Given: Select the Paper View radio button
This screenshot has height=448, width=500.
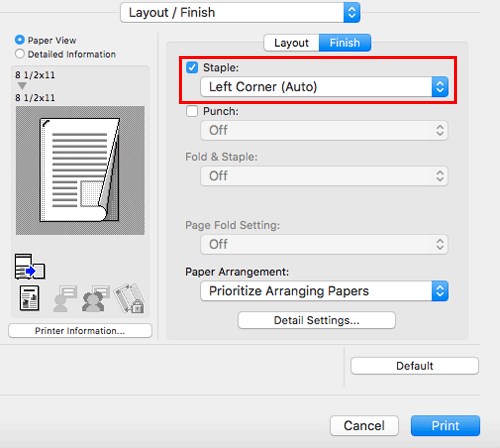Looking at the screenshot, I should 20,40.
